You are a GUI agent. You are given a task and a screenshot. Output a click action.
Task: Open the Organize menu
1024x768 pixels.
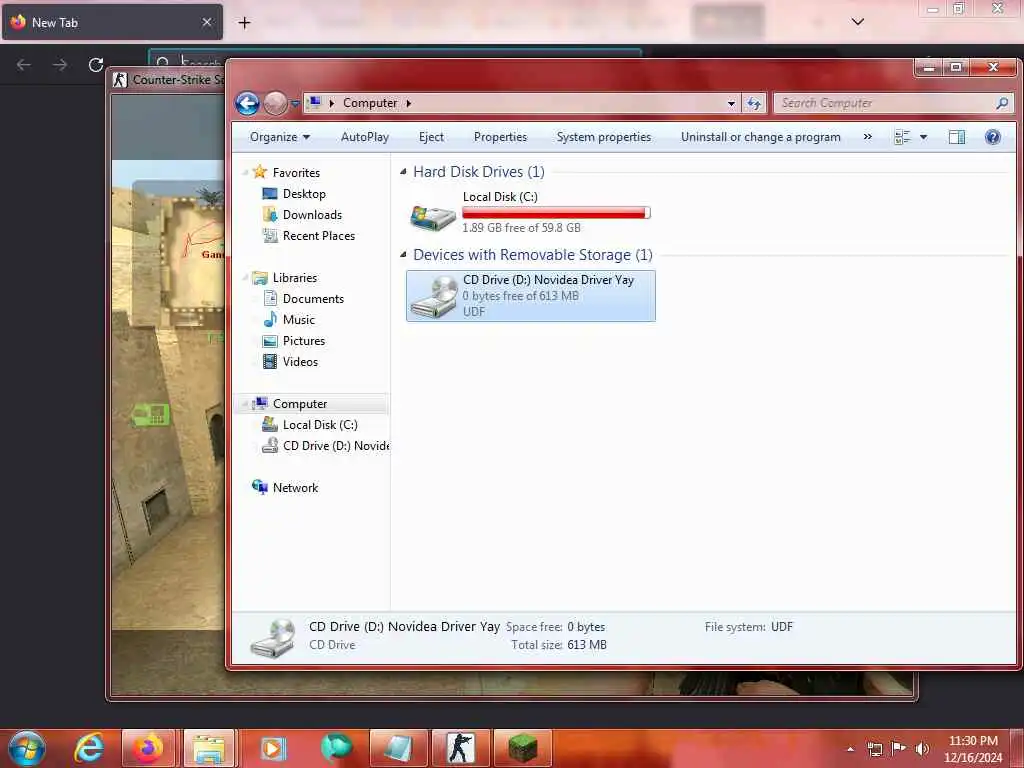(280, 137)
